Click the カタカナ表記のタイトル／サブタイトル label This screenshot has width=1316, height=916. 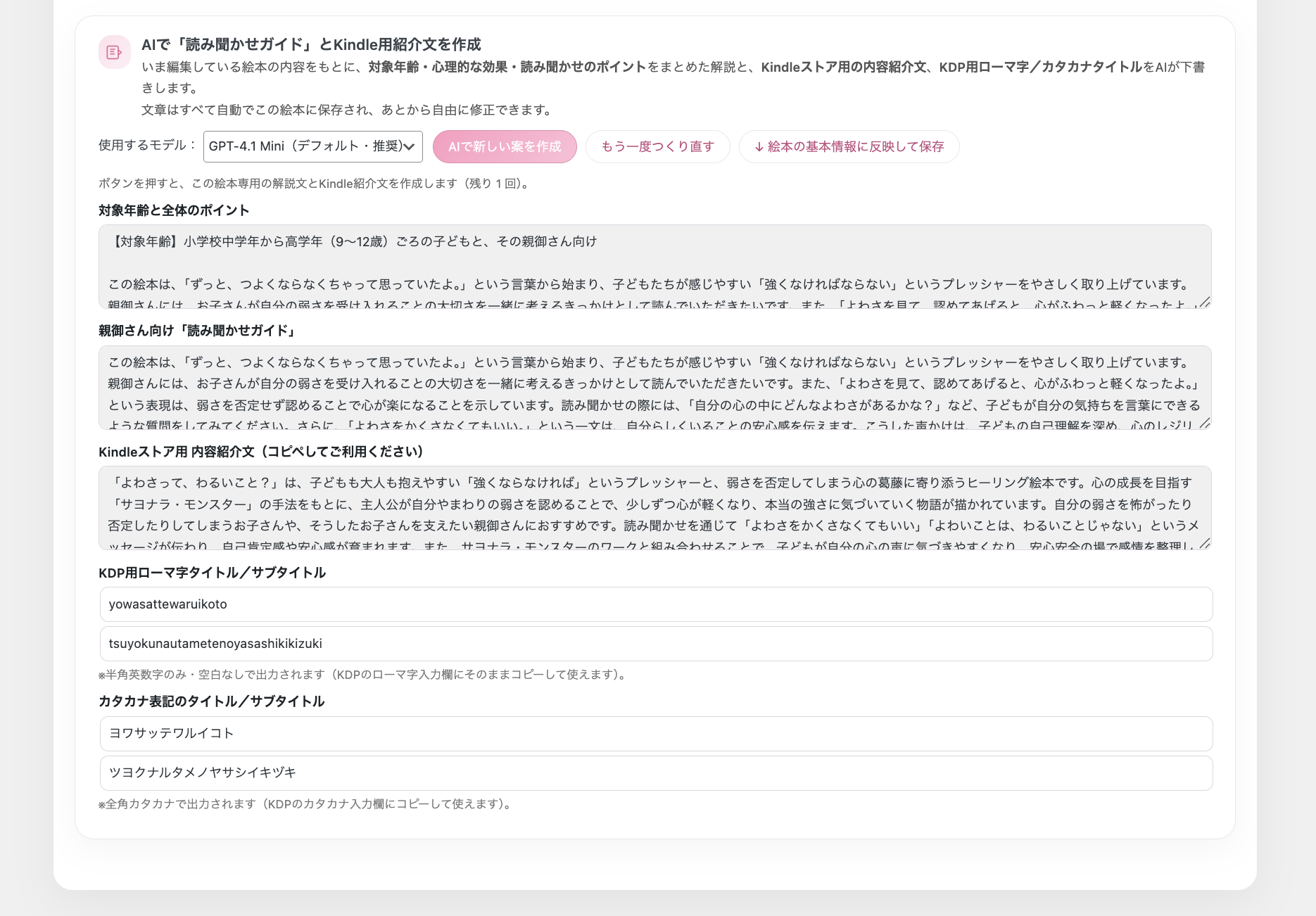coord(211,701)
